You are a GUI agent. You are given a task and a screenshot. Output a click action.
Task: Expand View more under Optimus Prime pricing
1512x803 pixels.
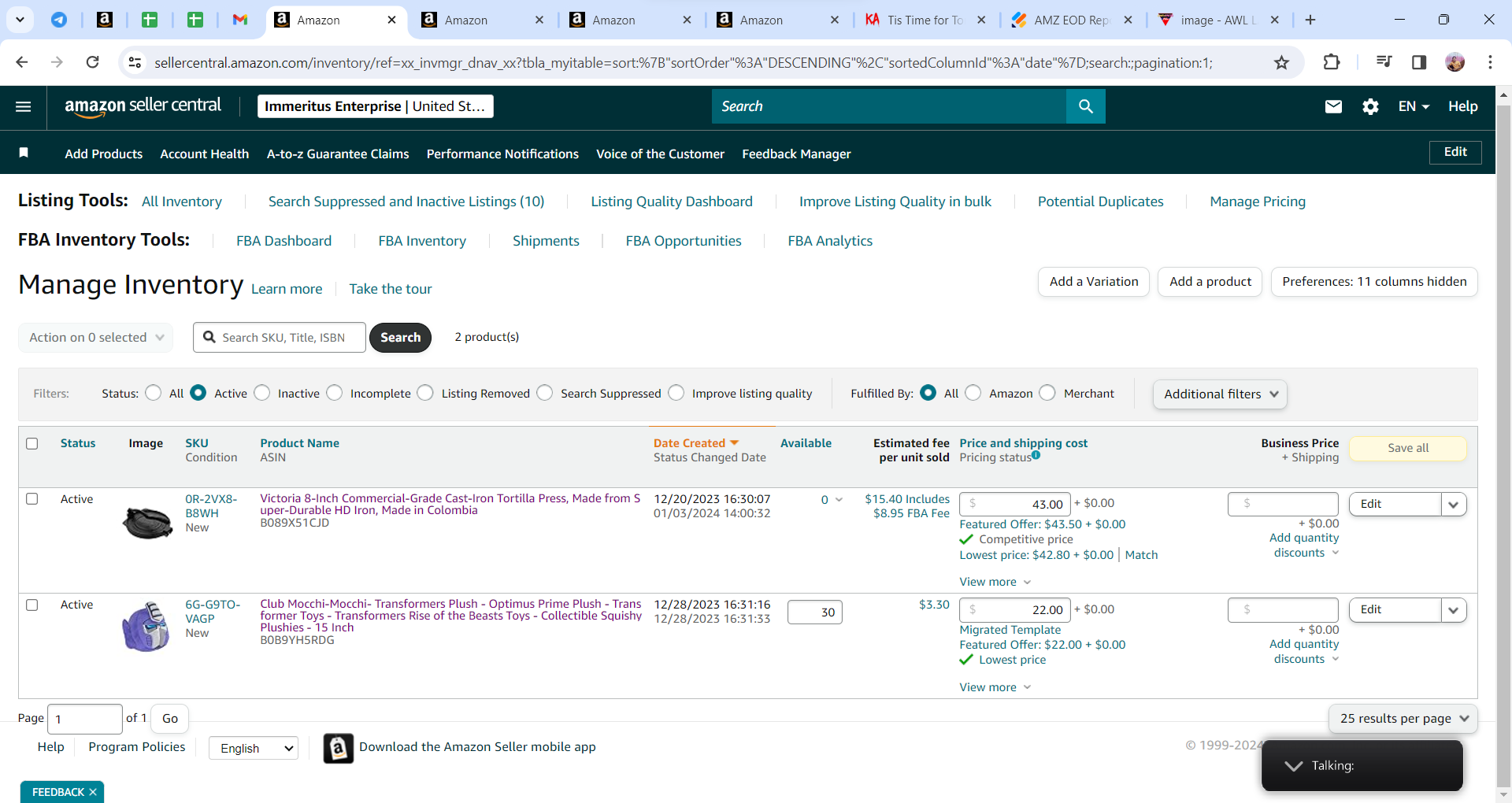tap(995, 687)
